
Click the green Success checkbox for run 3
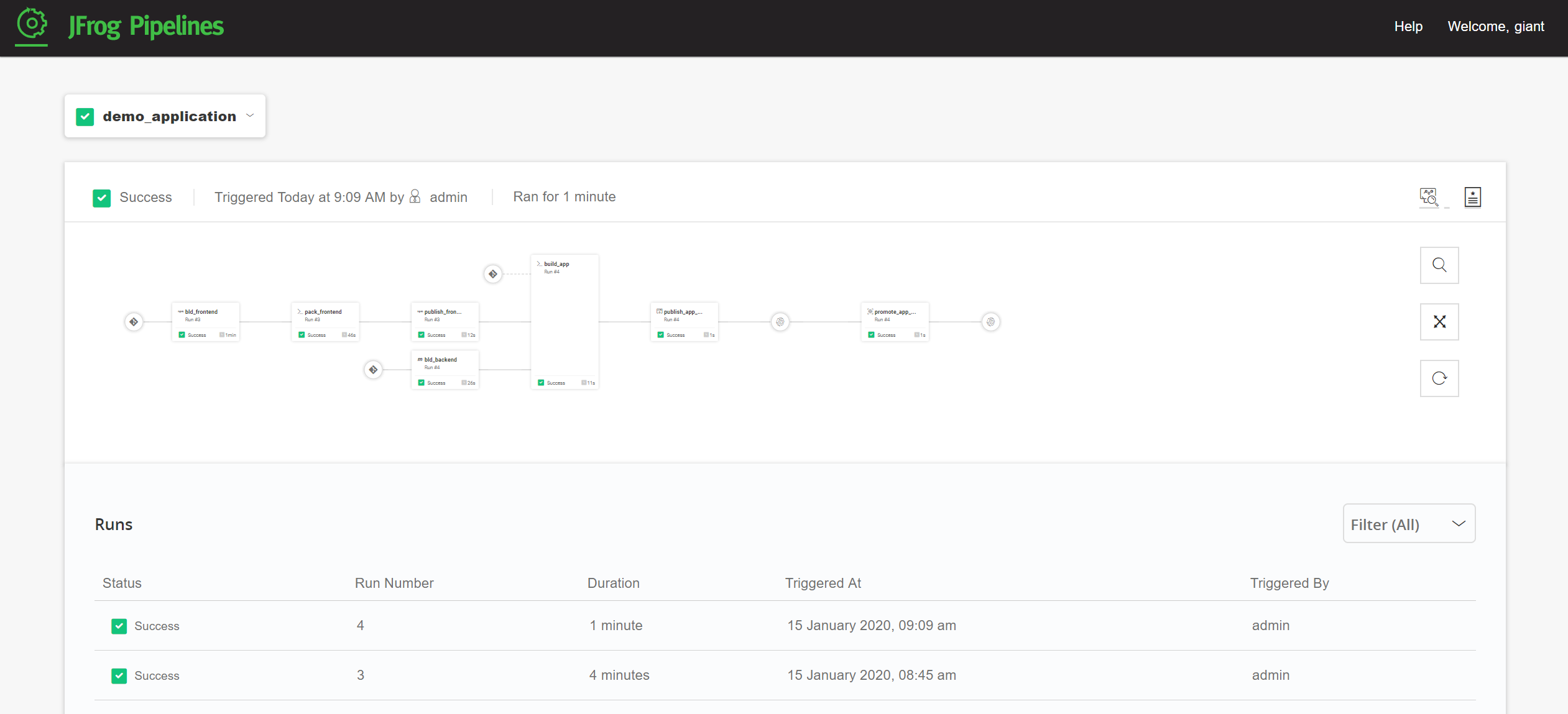click(119, 675)
